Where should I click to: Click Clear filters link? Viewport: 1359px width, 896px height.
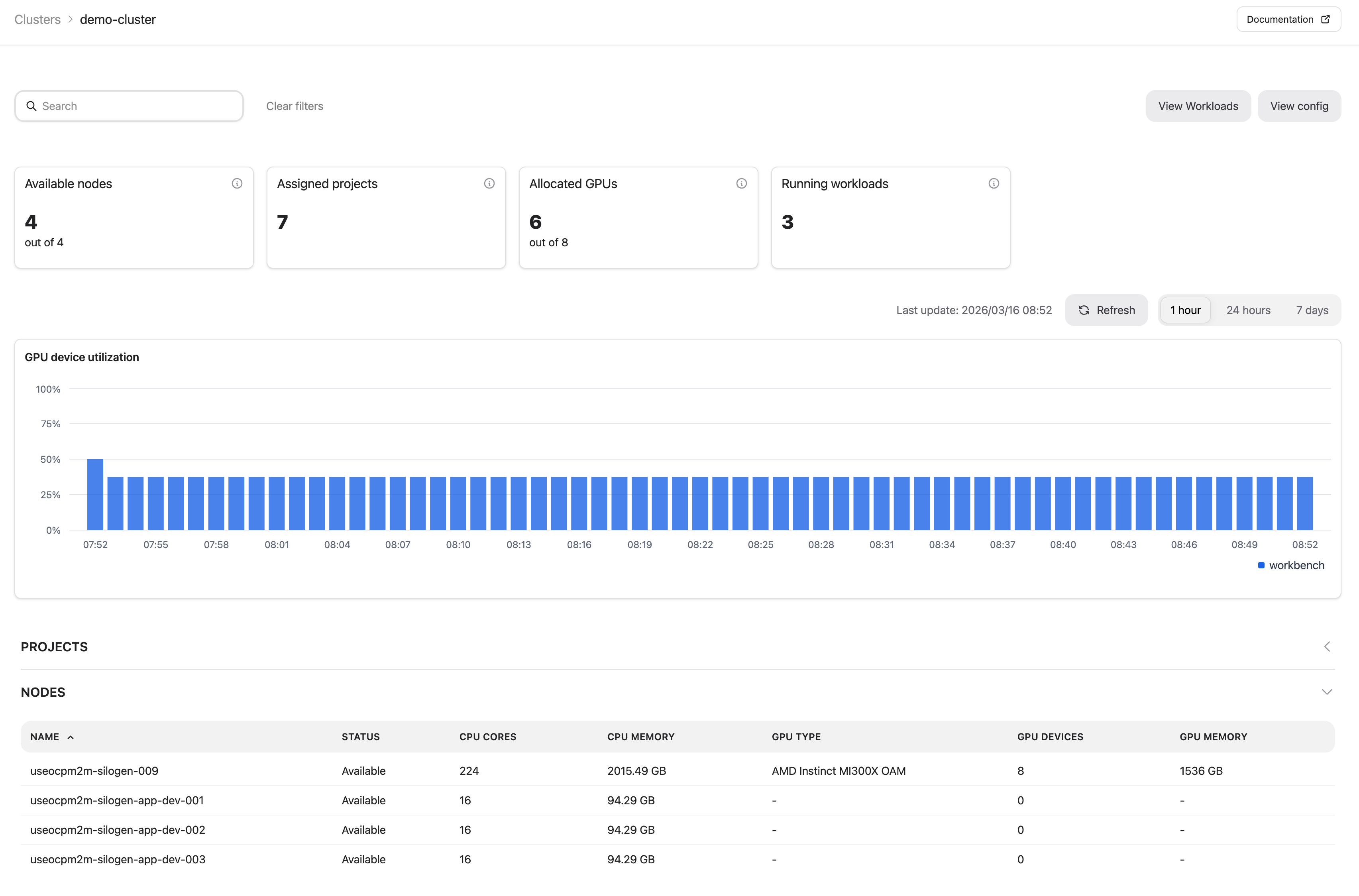click(x=294, y=106)
